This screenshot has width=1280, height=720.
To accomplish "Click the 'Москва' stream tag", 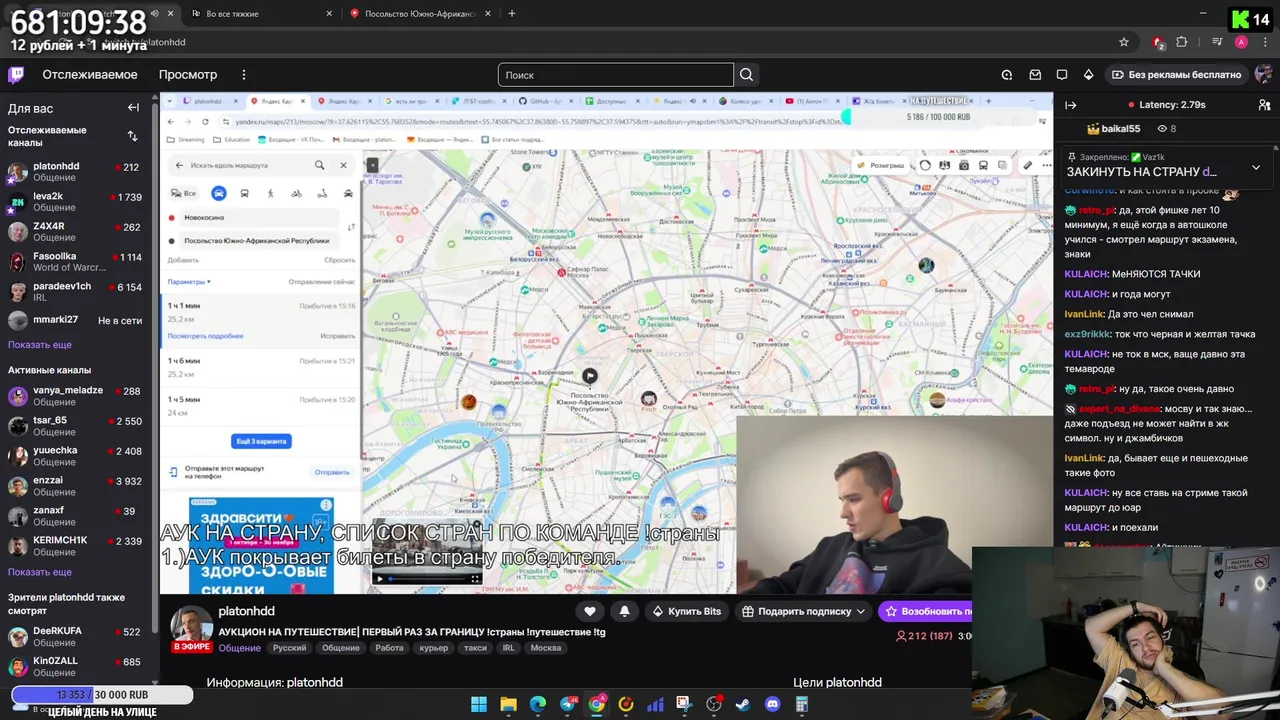I will click(x=546, y=648).
